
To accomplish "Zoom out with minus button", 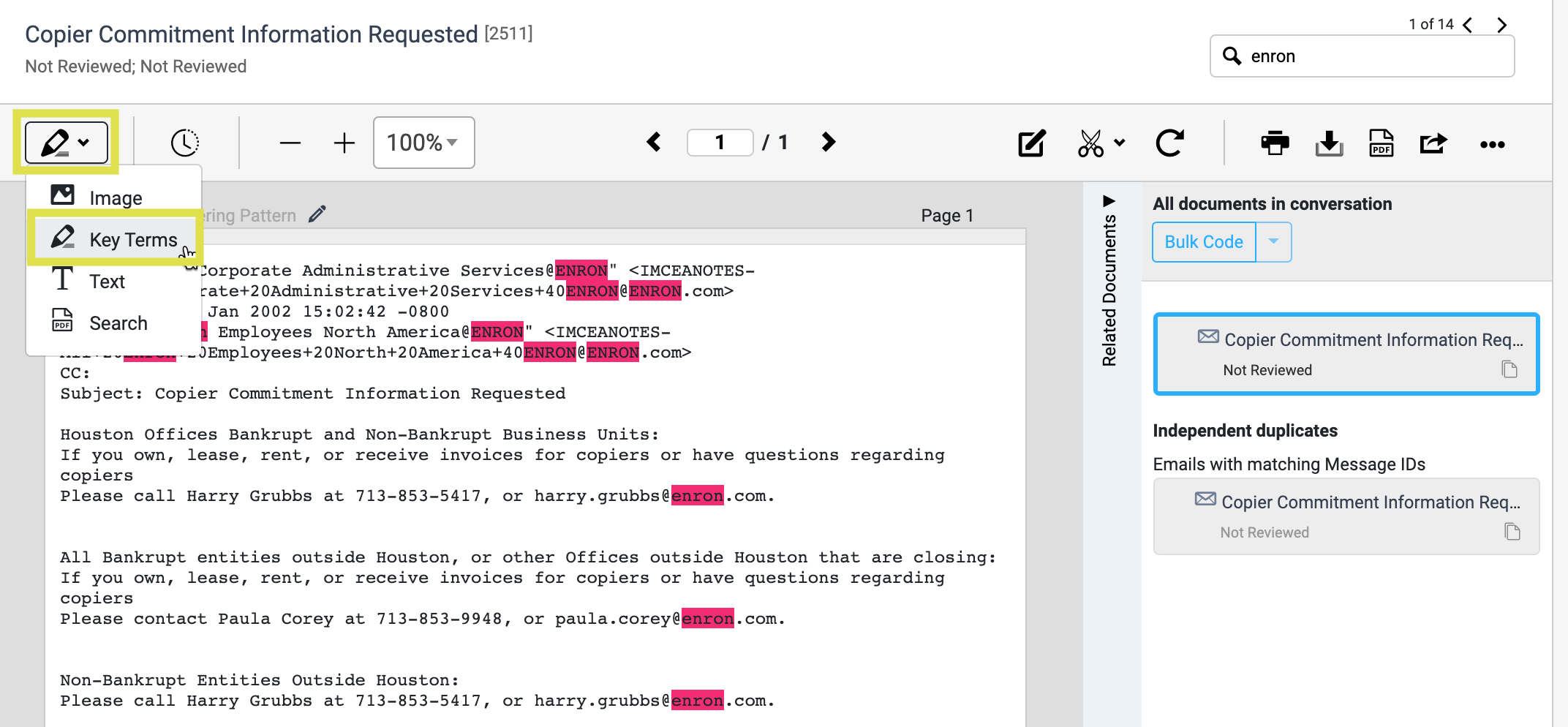I will tap(290, 143).
